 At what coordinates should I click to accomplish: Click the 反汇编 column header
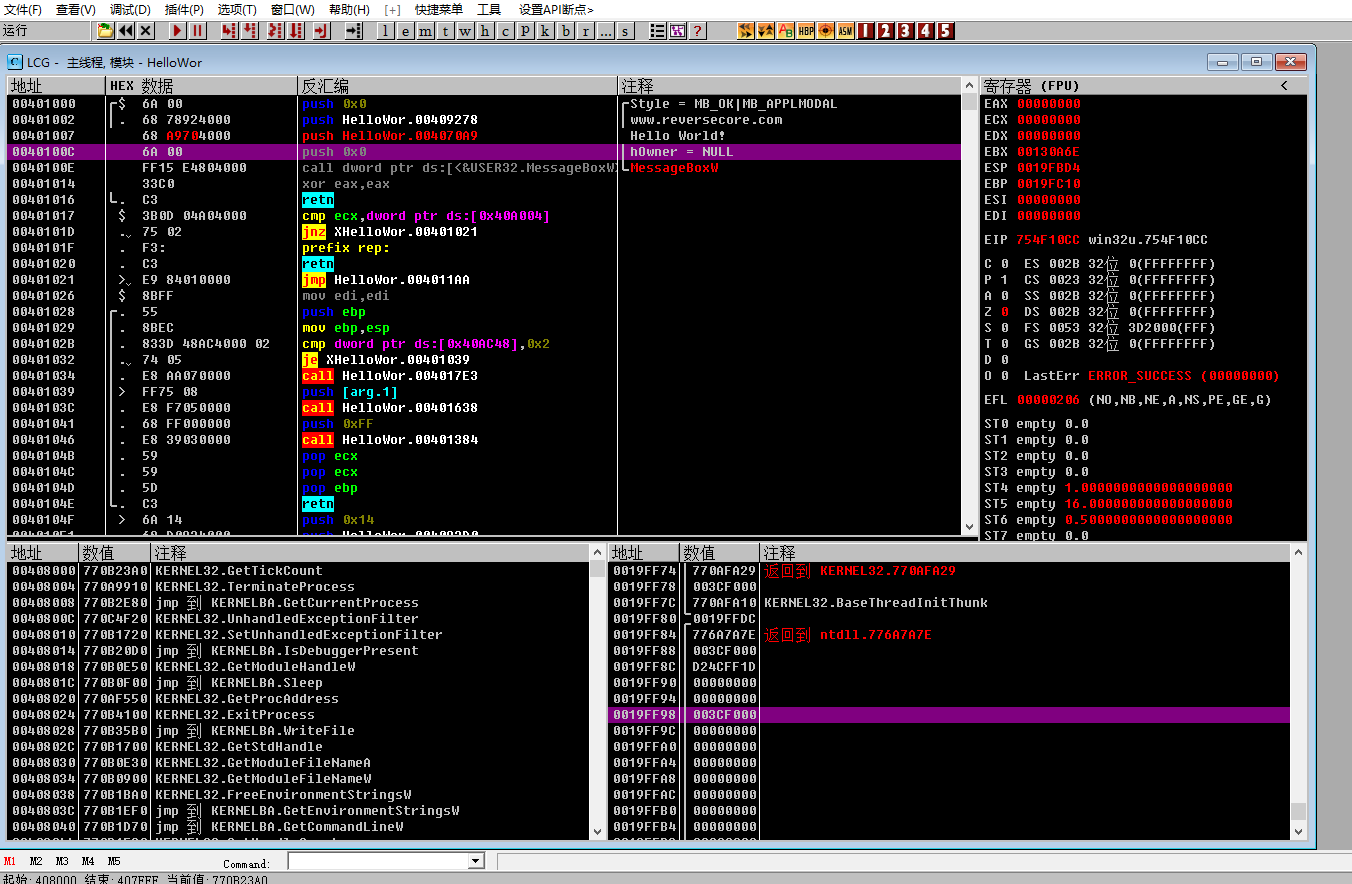(458, 86)
